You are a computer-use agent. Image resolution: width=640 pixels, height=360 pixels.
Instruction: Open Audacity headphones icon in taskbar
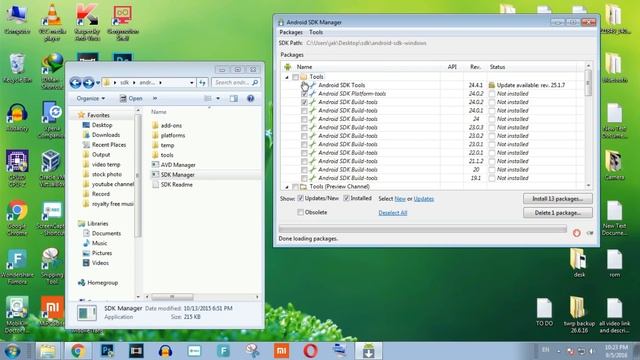(165, 351)
